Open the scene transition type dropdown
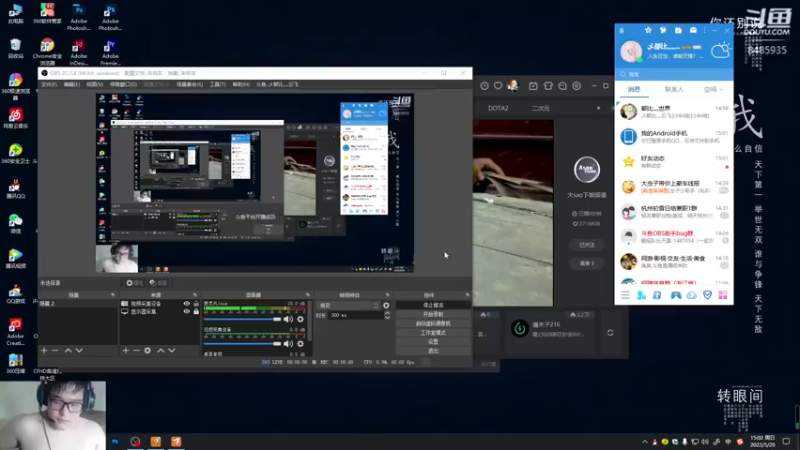Image resolution: width=800 pixels, height=450 pixels. [348, 305]
